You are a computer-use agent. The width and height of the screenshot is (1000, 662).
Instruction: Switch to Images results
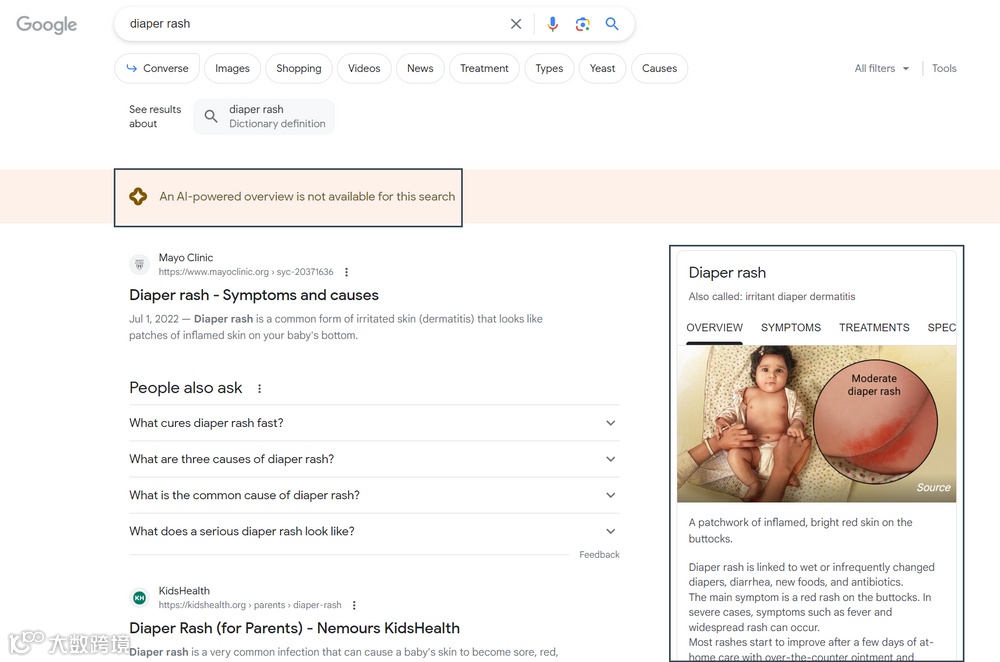[x=232, y=68]
